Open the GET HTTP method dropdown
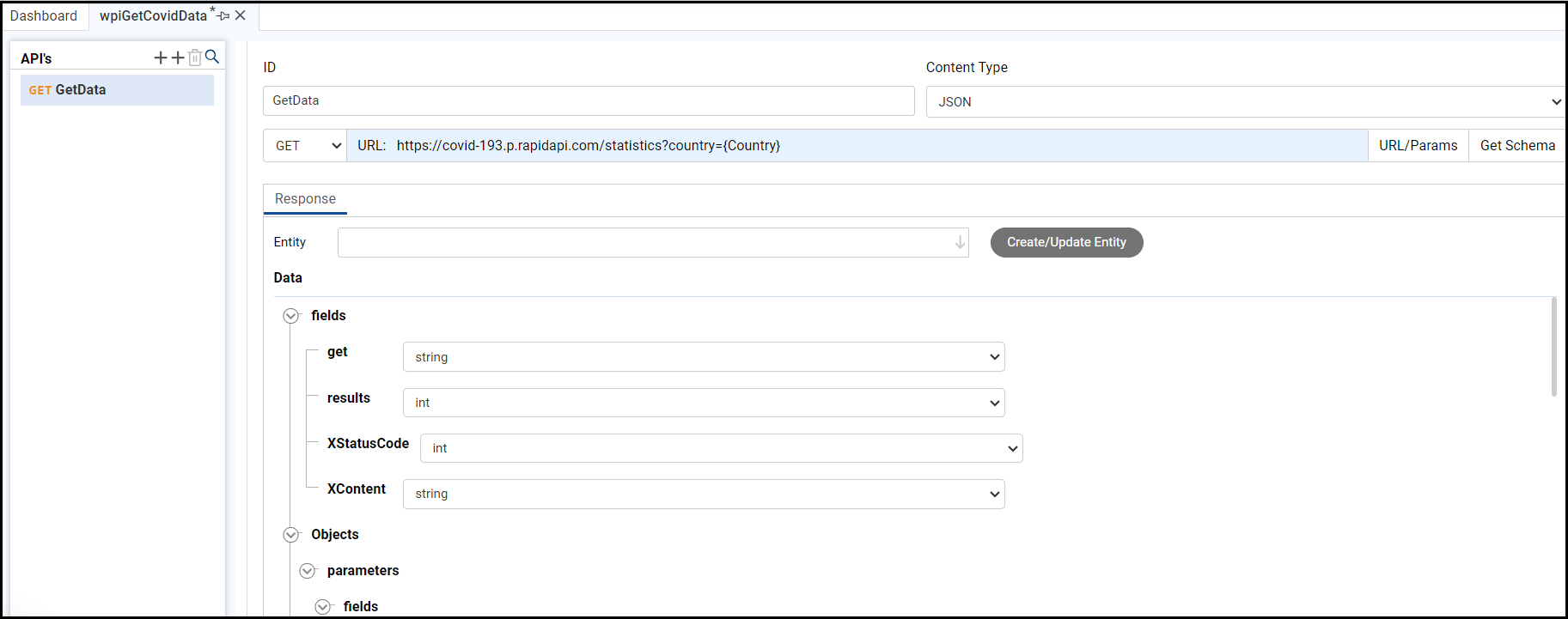1568x619 pixels. [x=305, y=146]
